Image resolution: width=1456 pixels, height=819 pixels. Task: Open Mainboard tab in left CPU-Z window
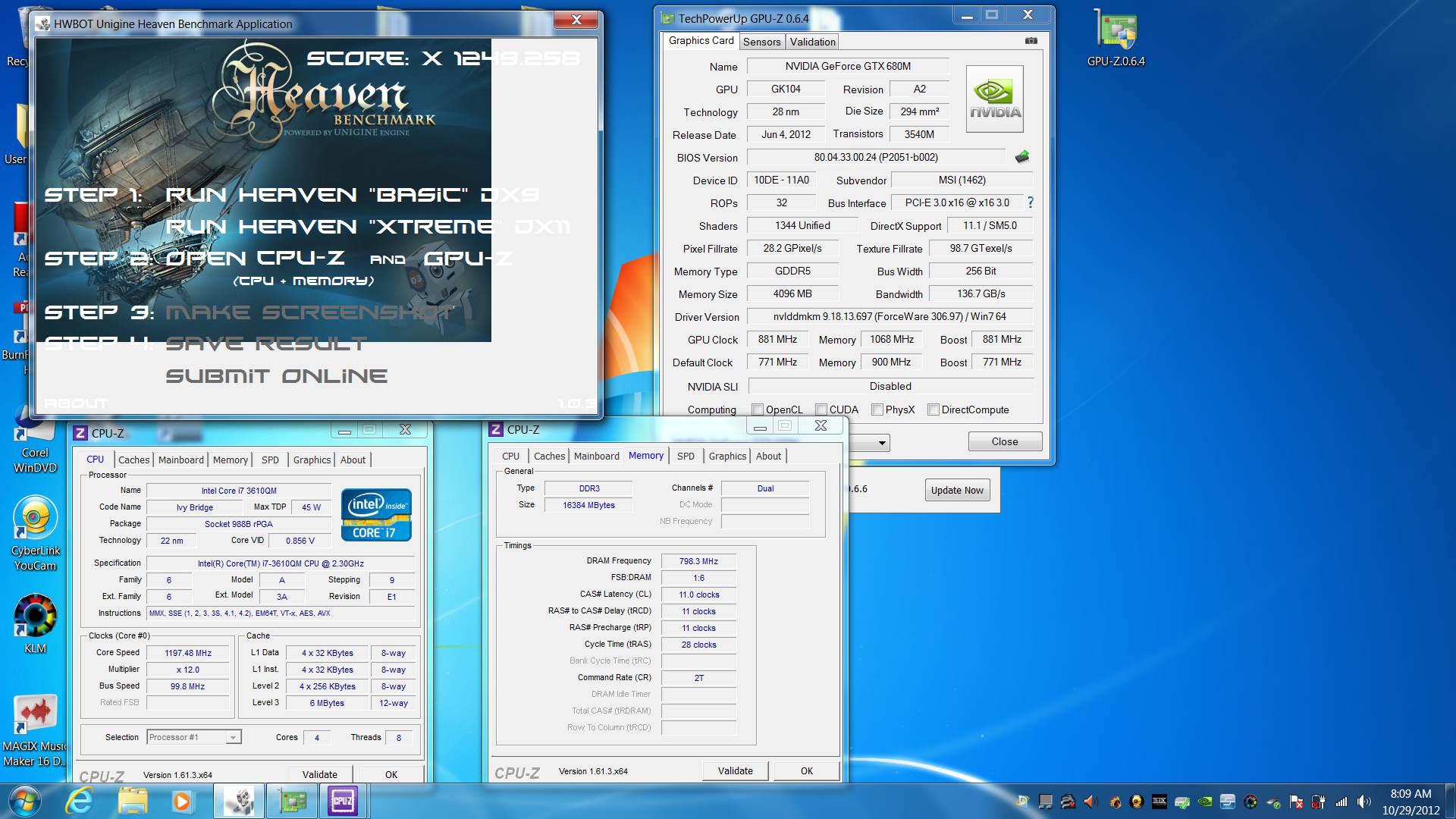180,460
